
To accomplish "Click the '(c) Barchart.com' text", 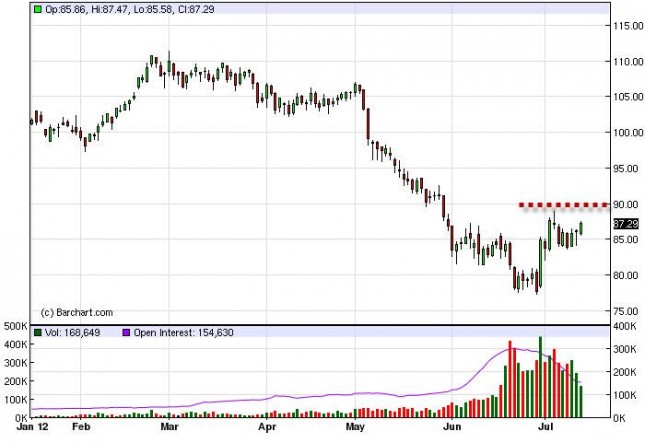I will (x=77, y=313).
